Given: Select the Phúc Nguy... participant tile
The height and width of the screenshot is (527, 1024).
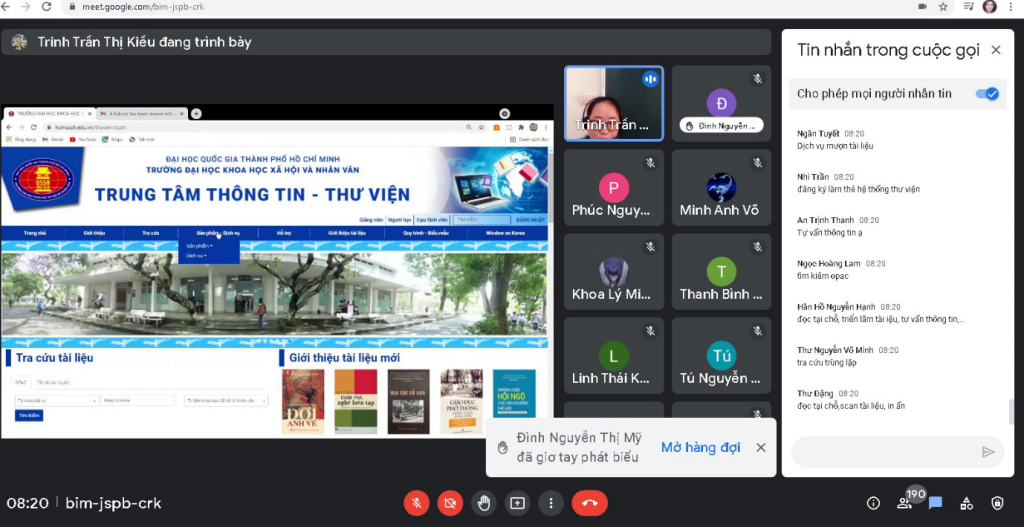Looking at the screenshot, I should click(614, 188).
